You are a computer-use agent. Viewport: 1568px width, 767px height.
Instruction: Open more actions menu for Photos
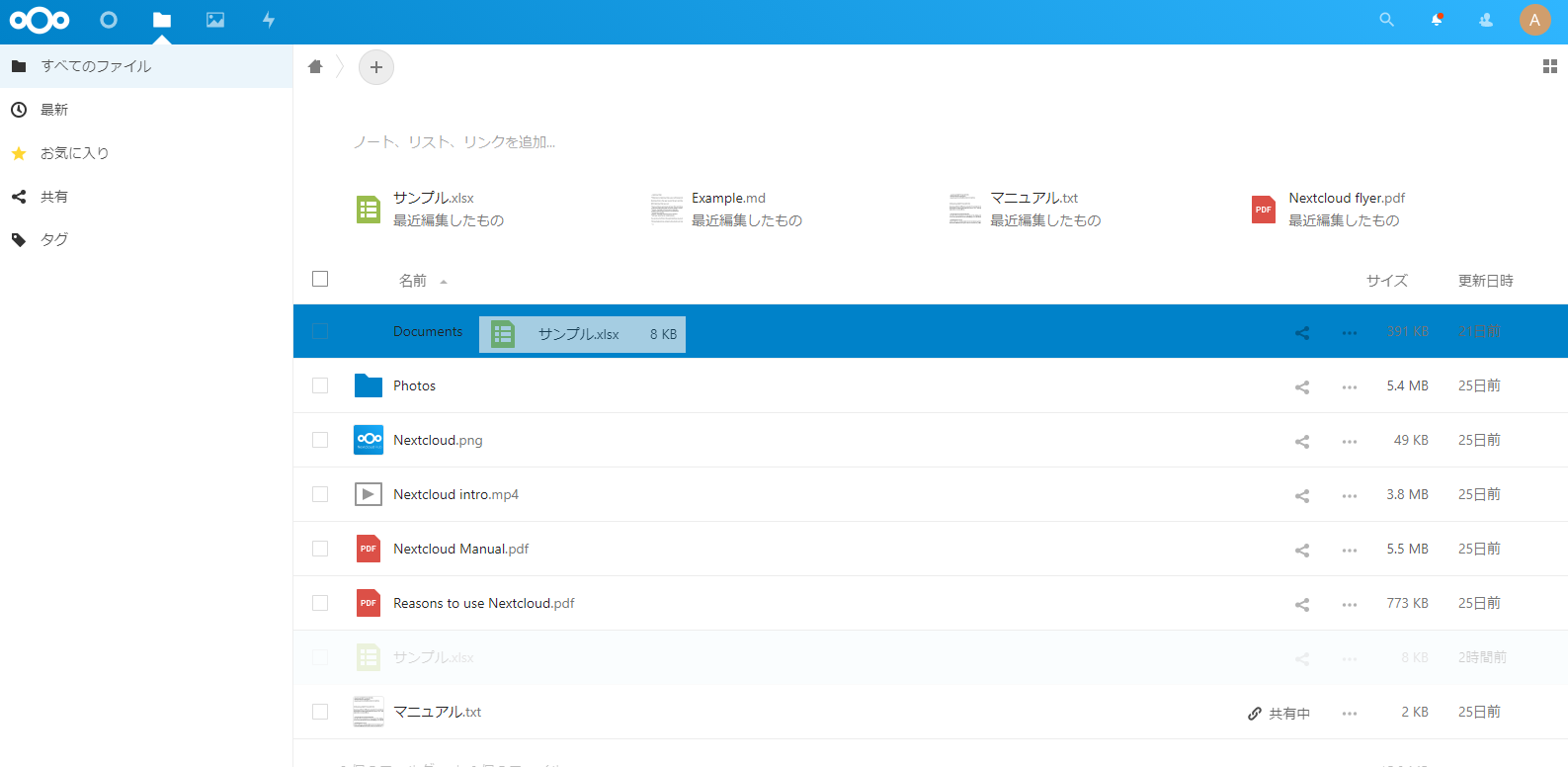[x=1350, y=387]
